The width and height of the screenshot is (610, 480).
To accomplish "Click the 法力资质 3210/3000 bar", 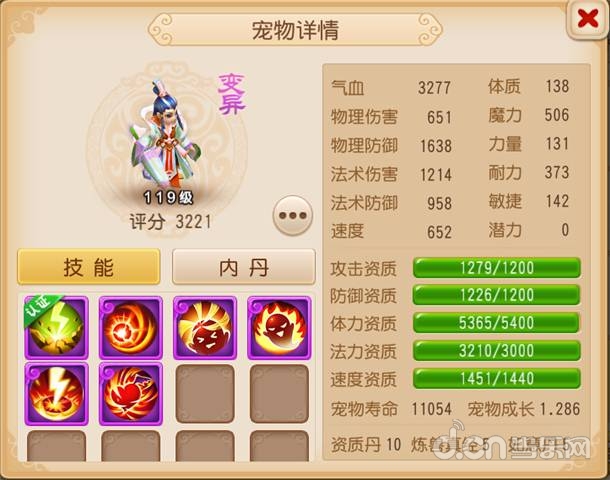I will click(497, 350).
